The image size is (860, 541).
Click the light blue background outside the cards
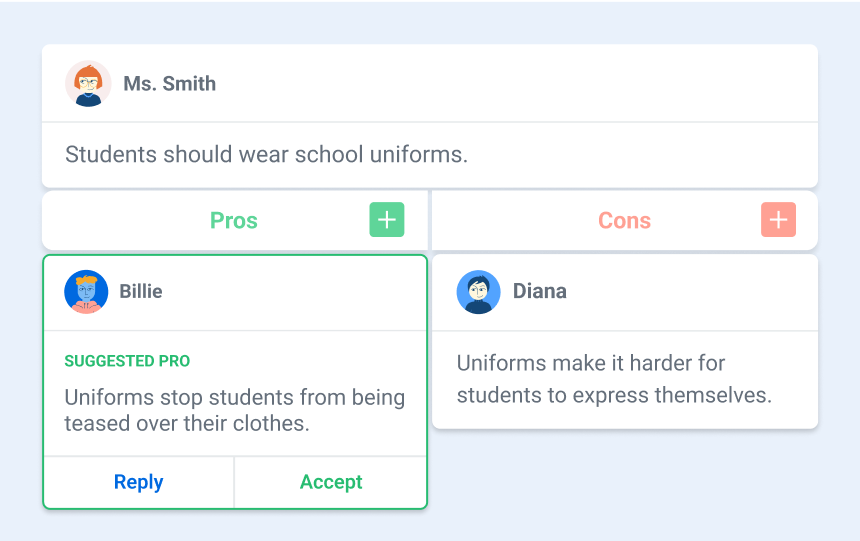pyautogui.click(x=658, y=494)
